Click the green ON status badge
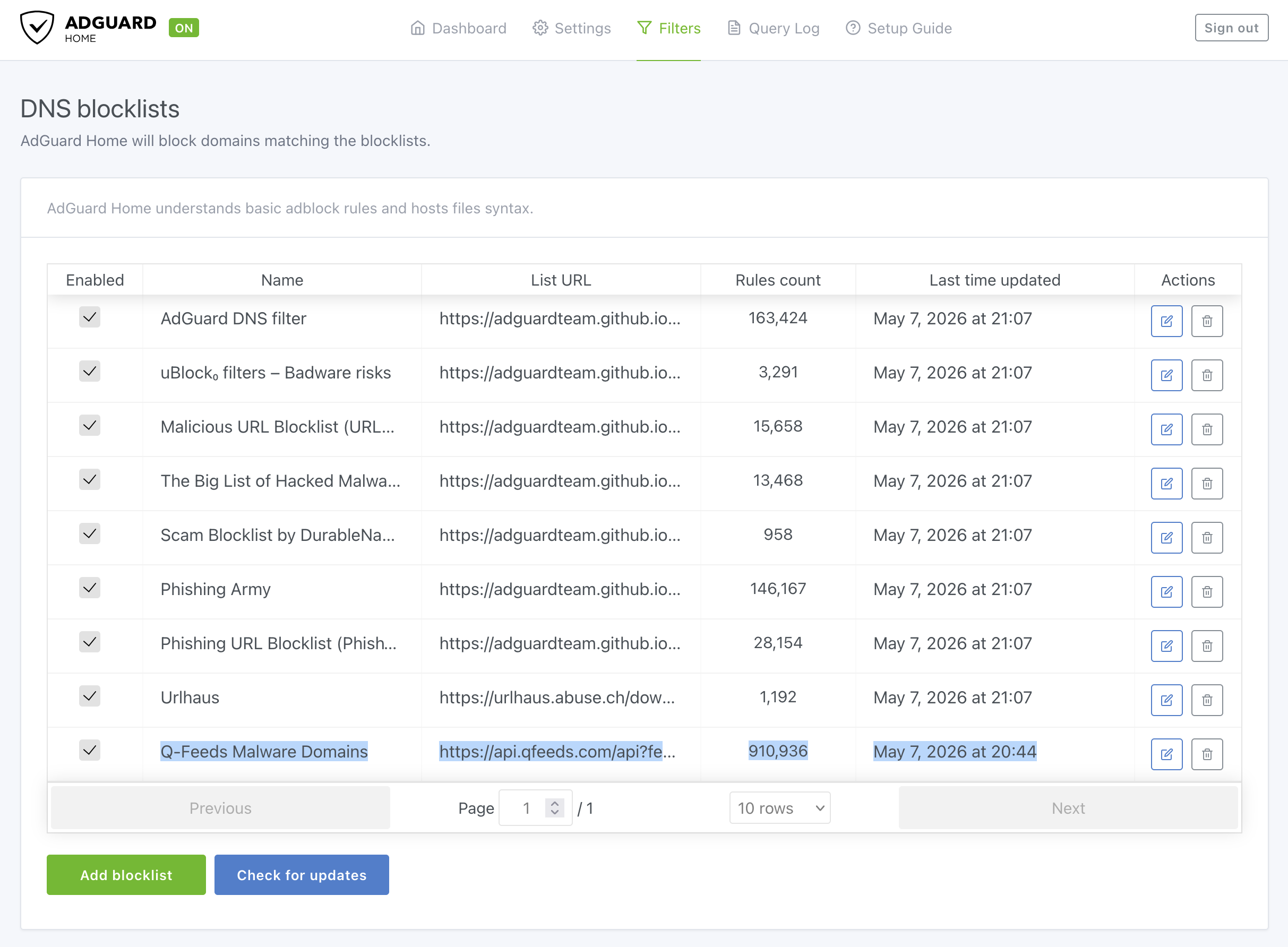This screenshot has width=1288, height=947. tap(184, 28)
